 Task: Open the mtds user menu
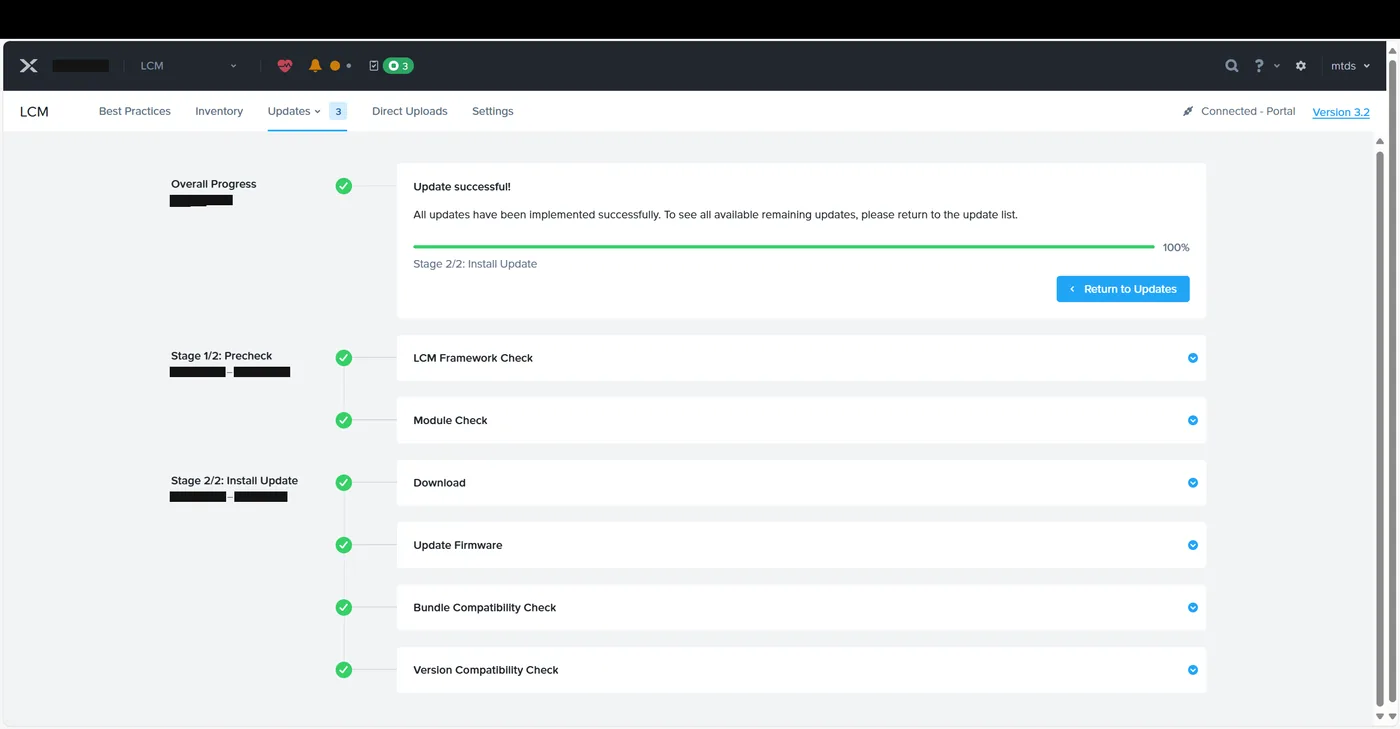[1350, 66]
